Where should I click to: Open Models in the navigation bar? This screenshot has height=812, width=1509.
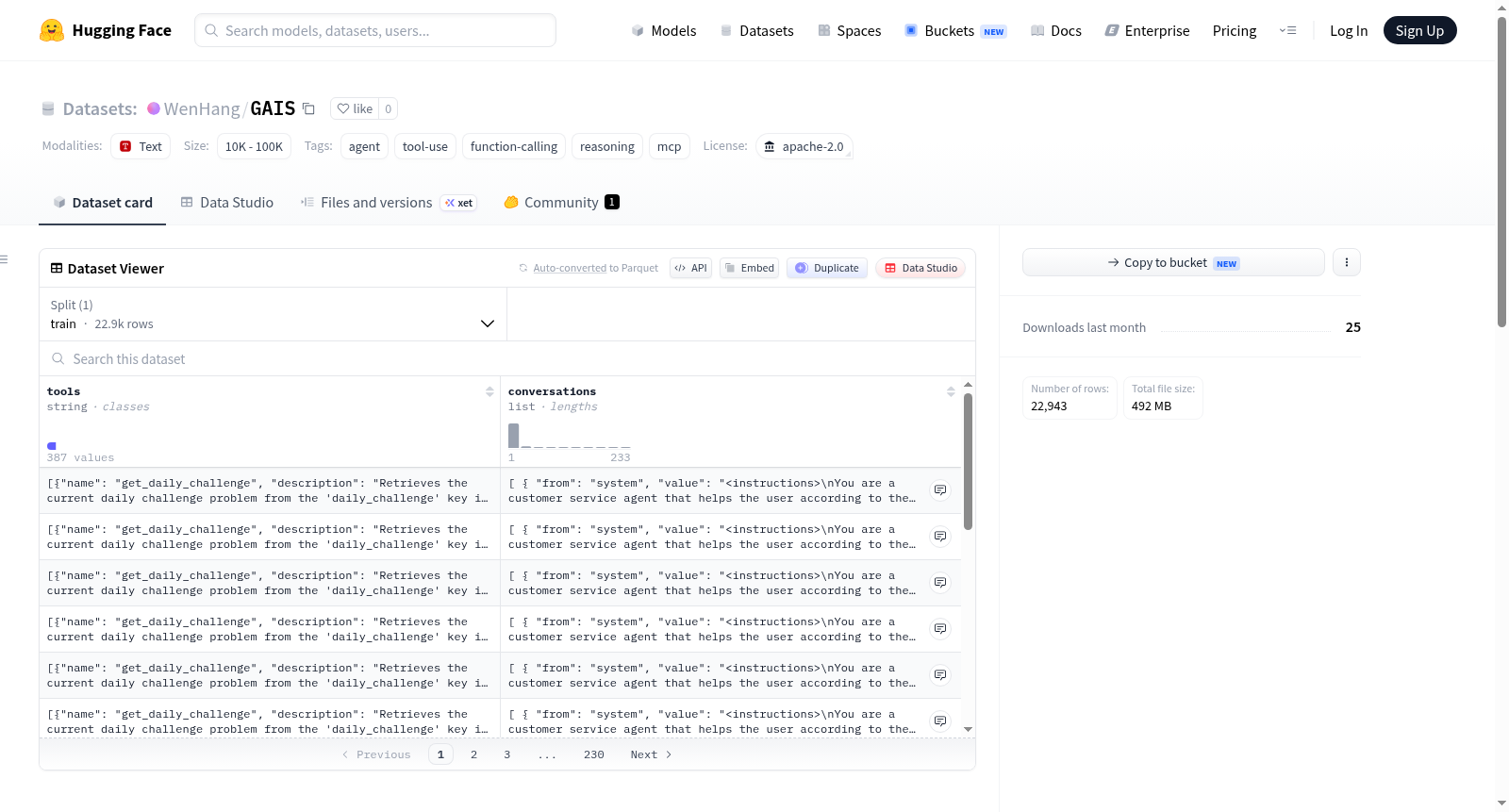coord(664,30)
